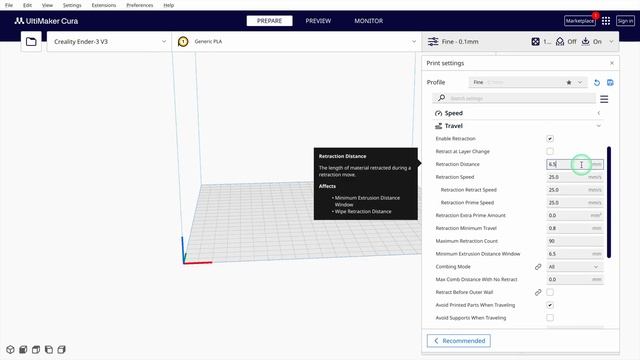The image size is (640, 360).
Task: Select the left view cube icon
Action: (49, 350)
